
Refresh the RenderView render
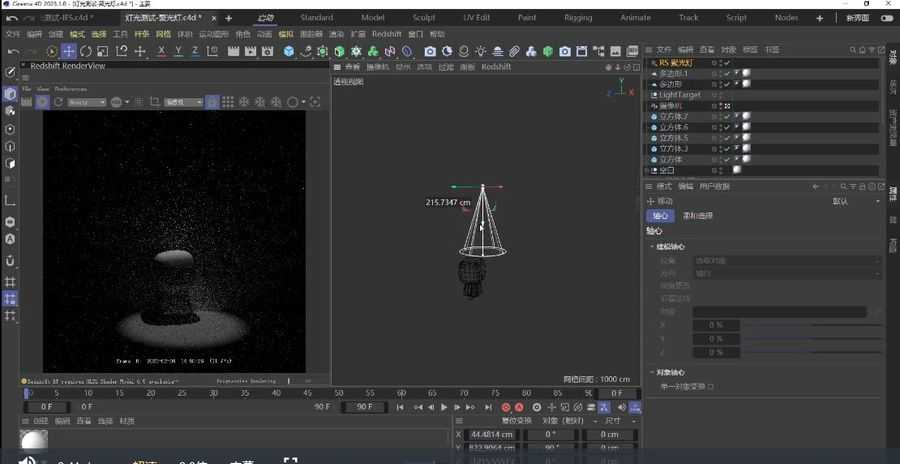tap(58, 102)
